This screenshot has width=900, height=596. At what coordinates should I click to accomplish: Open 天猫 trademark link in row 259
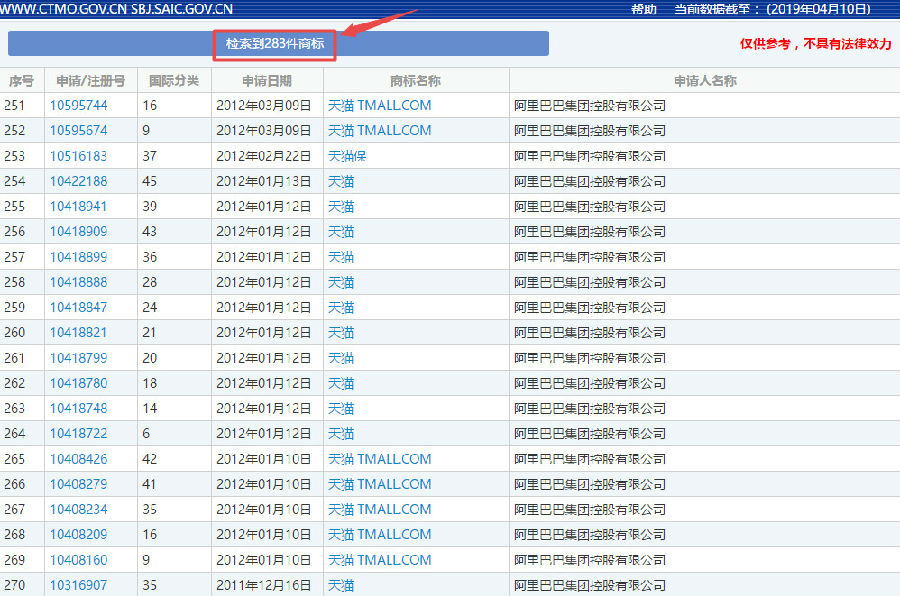point(341,308)
